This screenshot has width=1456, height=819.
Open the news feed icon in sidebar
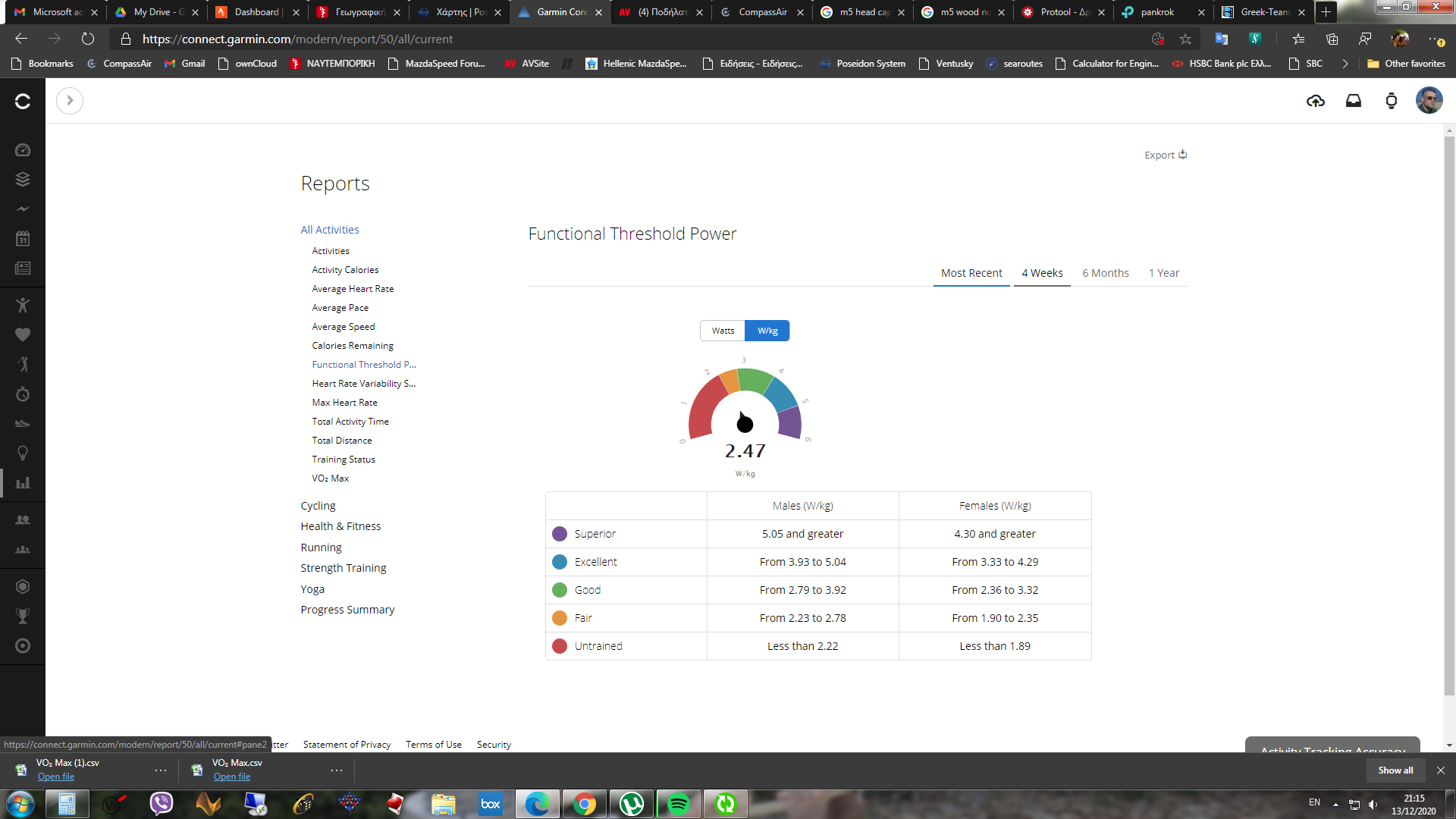23,268
